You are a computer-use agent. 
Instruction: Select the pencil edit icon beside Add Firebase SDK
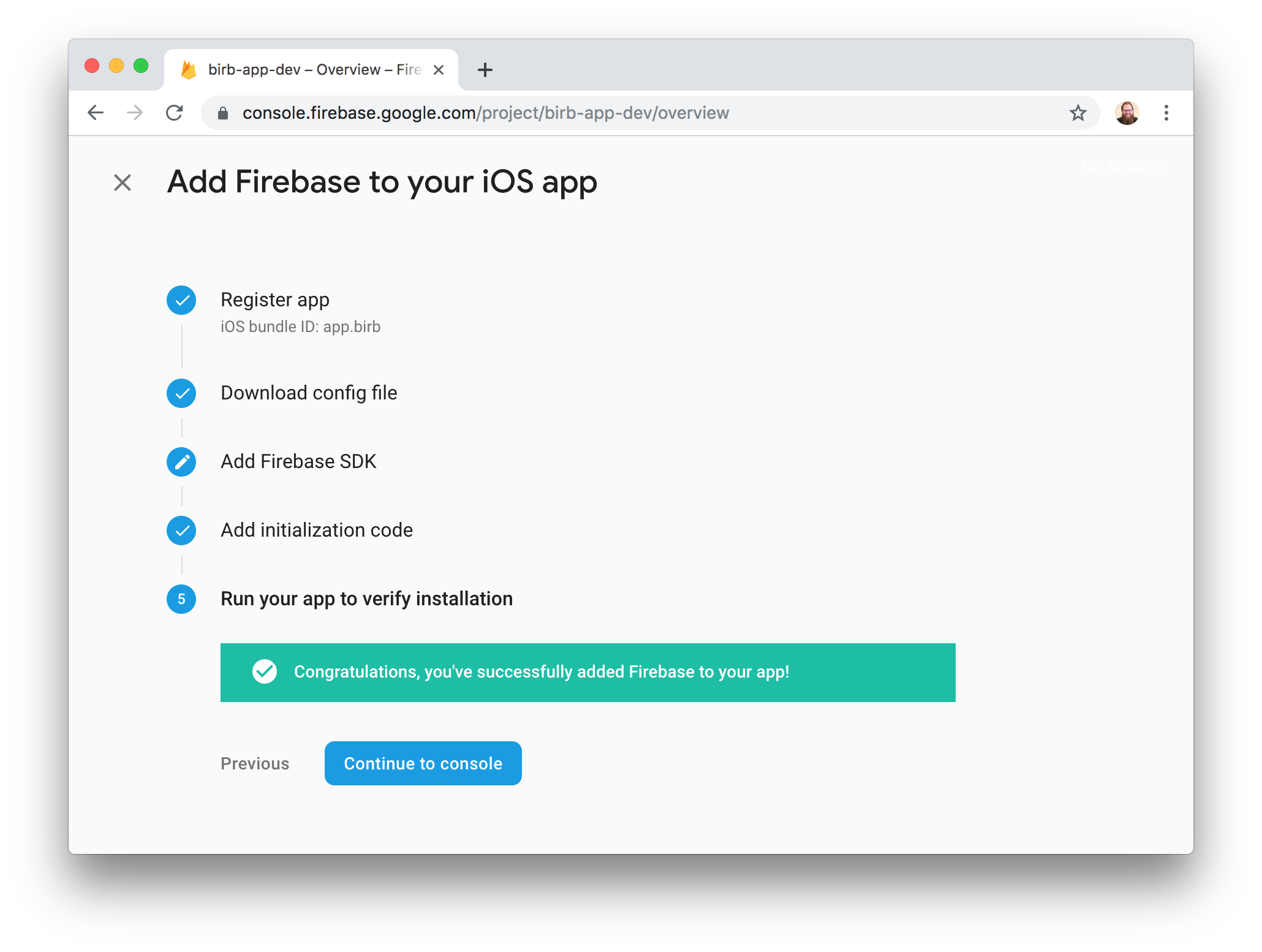coord(181,462)
